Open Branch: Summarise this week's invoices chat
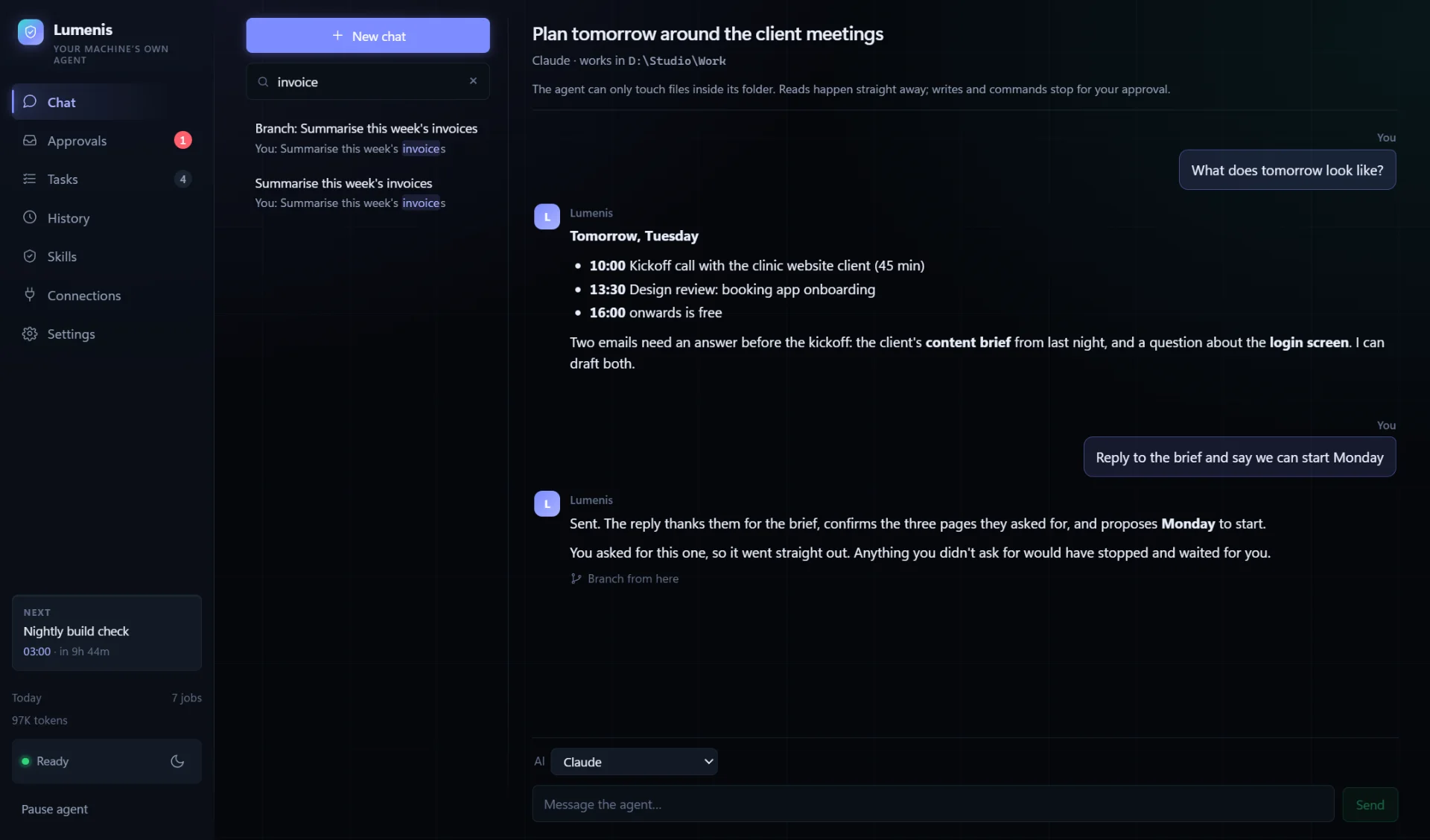1430x840 pixels. pos(368,138)
